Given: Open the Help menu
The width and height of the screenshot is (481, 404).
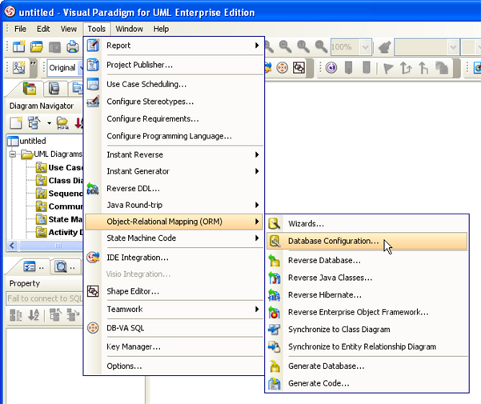Looking at the screenshot, I should tap(161, 29).
